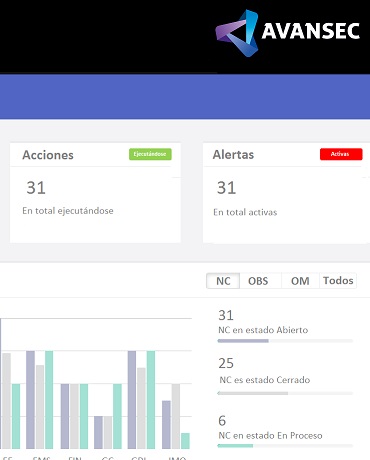This screenshot has height=460, width=370.
Task: Click the tall teal bar in GDI group
Action: pos(151,400)
